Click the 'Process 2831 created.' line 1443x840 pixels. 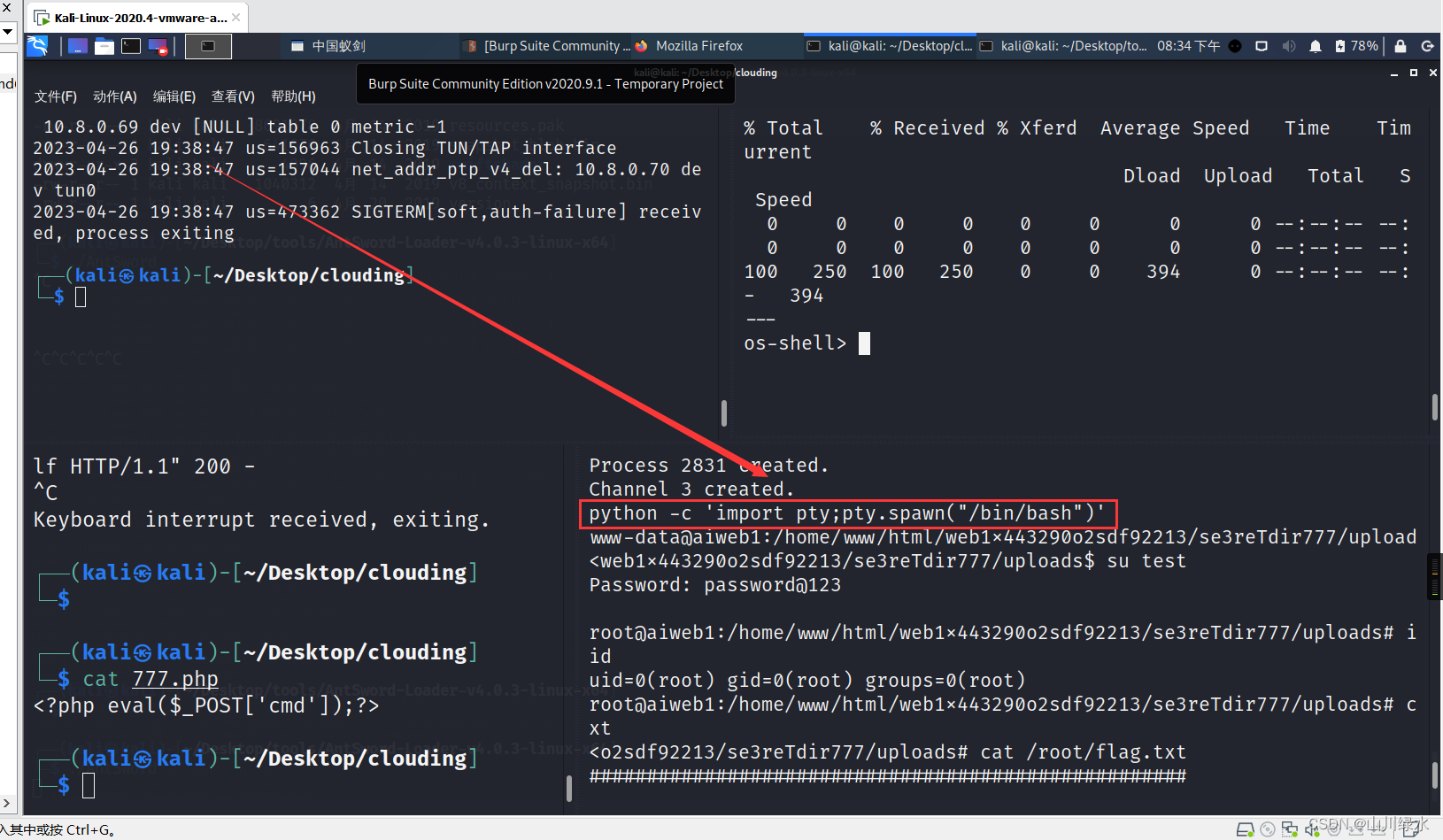pos(709,466)
